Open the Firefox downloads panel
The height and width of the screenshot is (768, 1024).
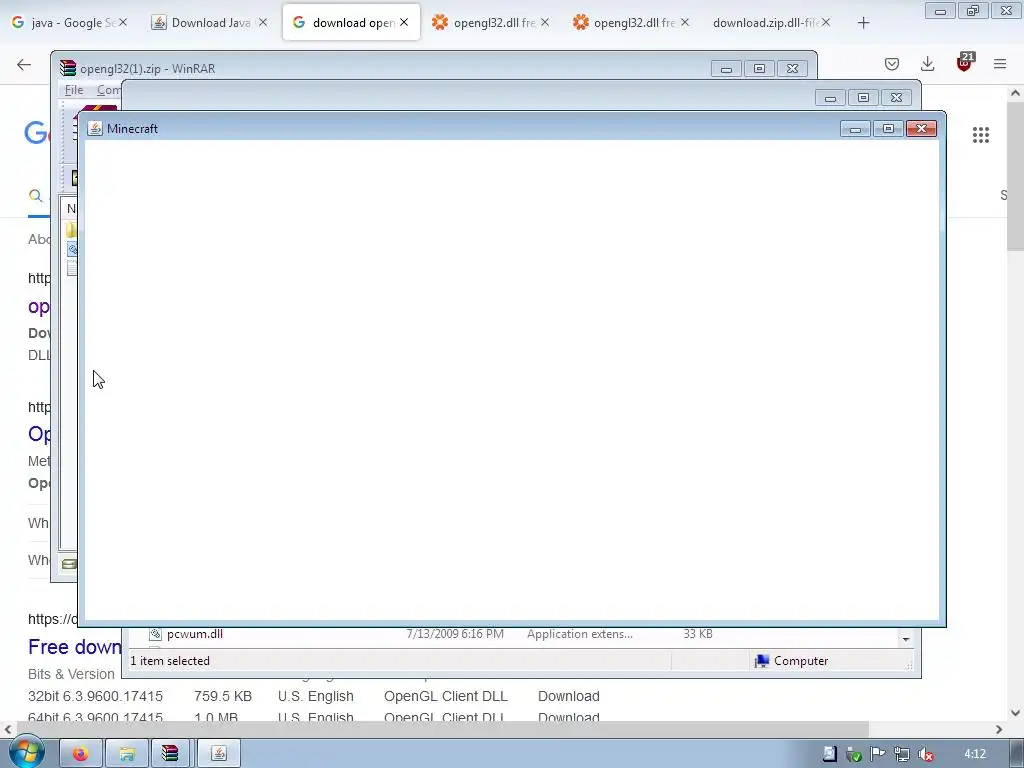point(927,64)
